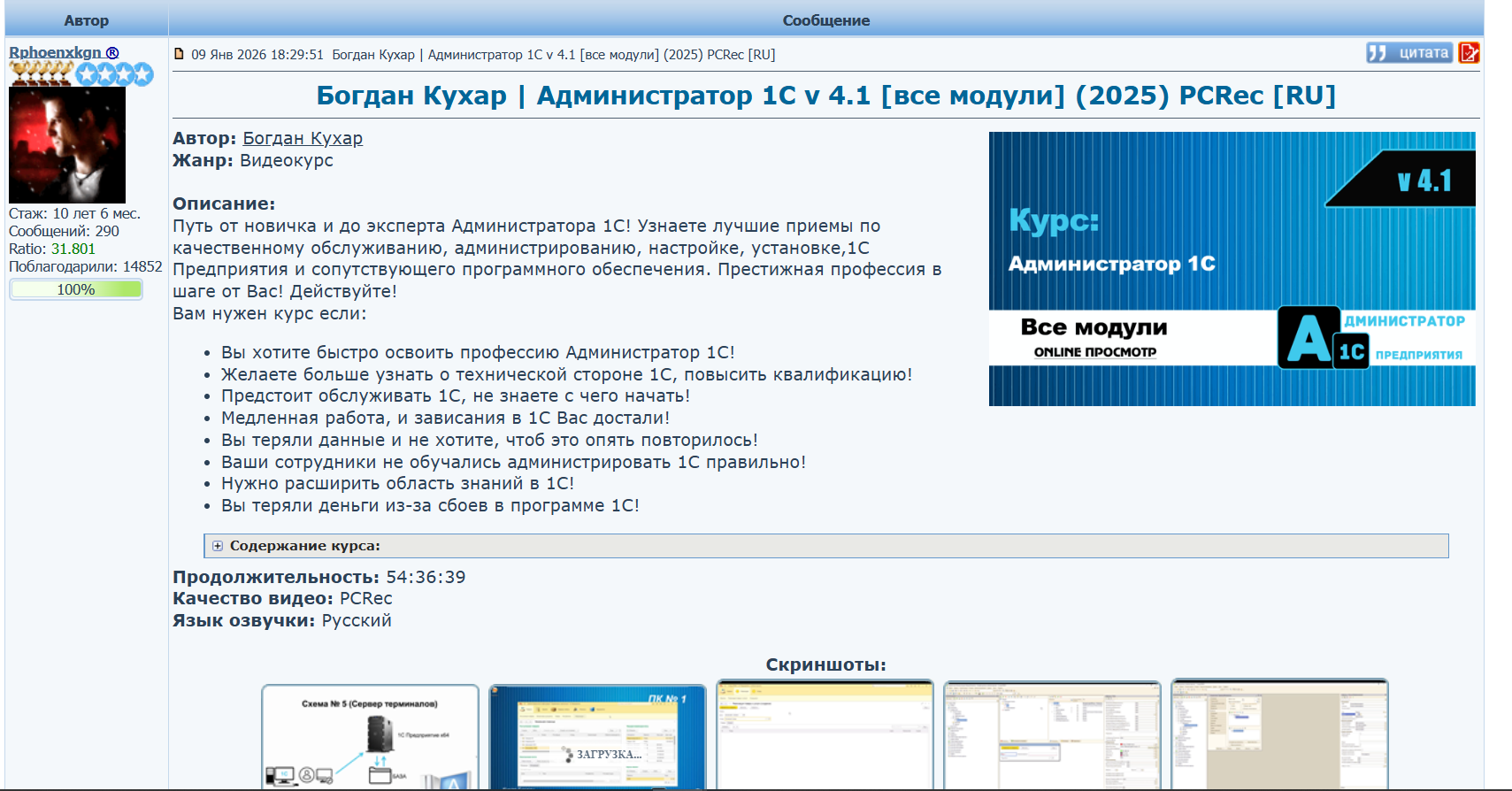Open the ПК № 1 ЗАГРУЗКА screenshot thumbnail
The height and width of the screenshot is (791, 1512).
[597, 736]
